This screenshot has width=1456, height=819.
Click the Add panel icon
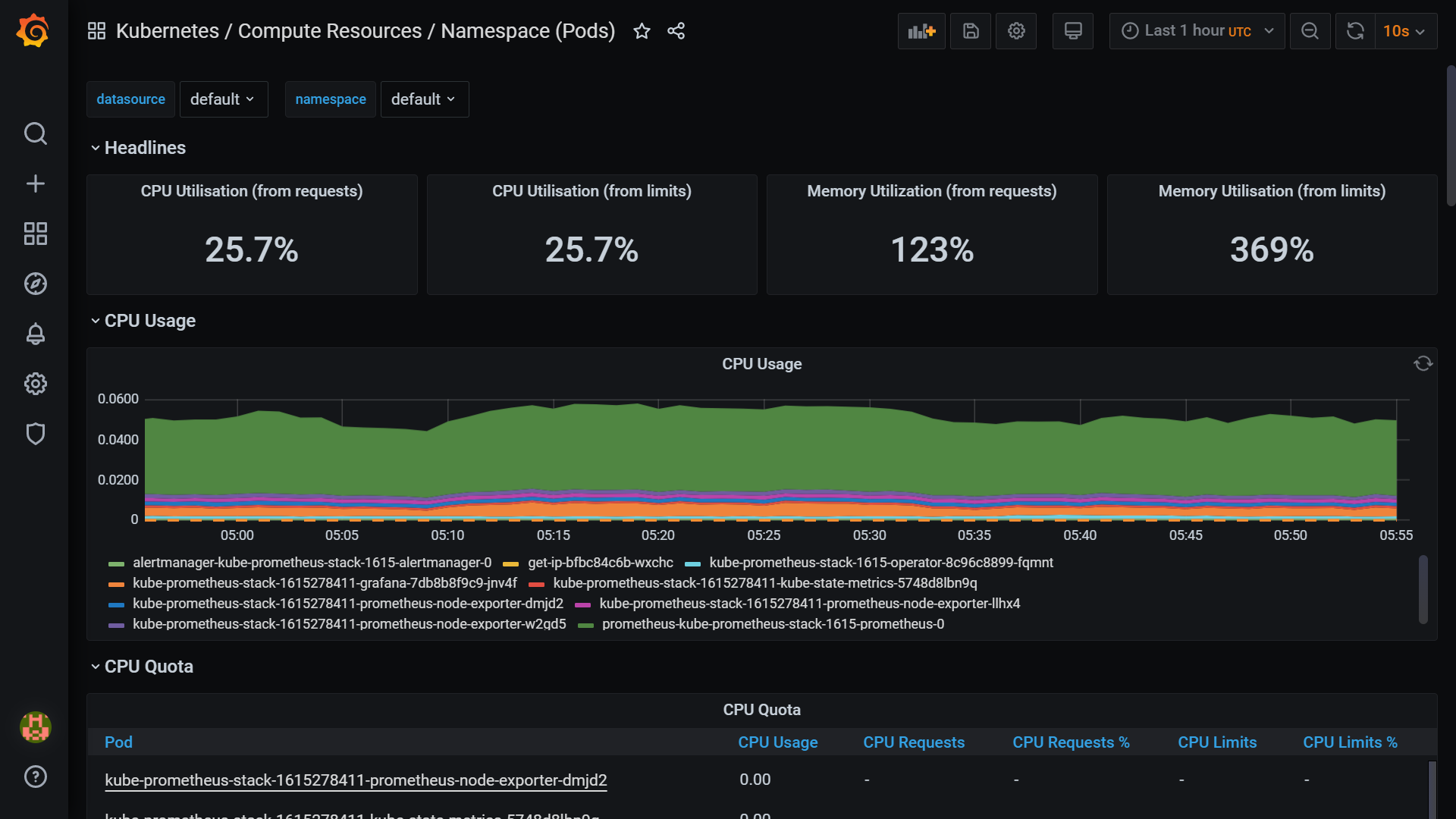click(x=921, y=31)
